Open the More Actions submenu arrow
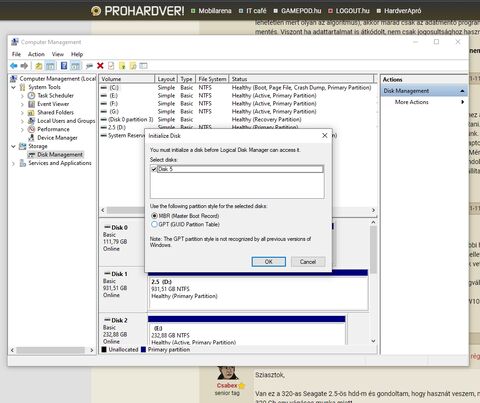The width and height of the screenshot is (480, 403). 463,102
